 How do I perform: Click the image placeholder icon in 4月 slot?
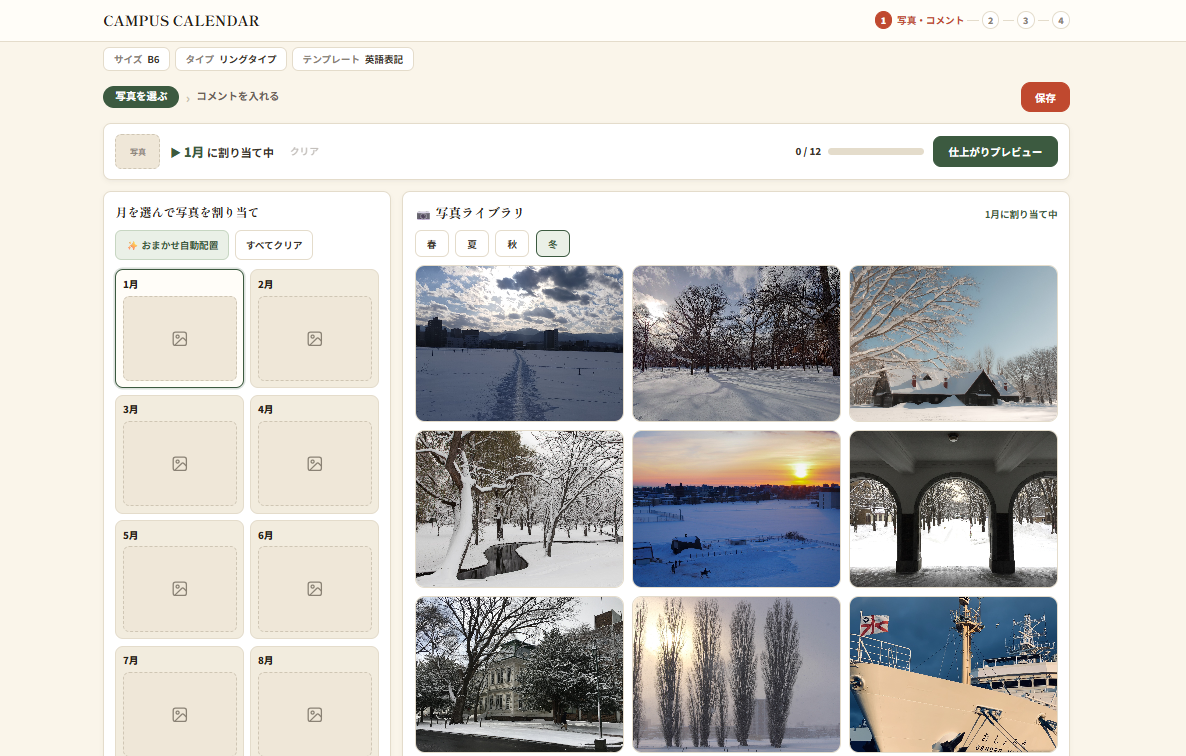coord(315,463)
